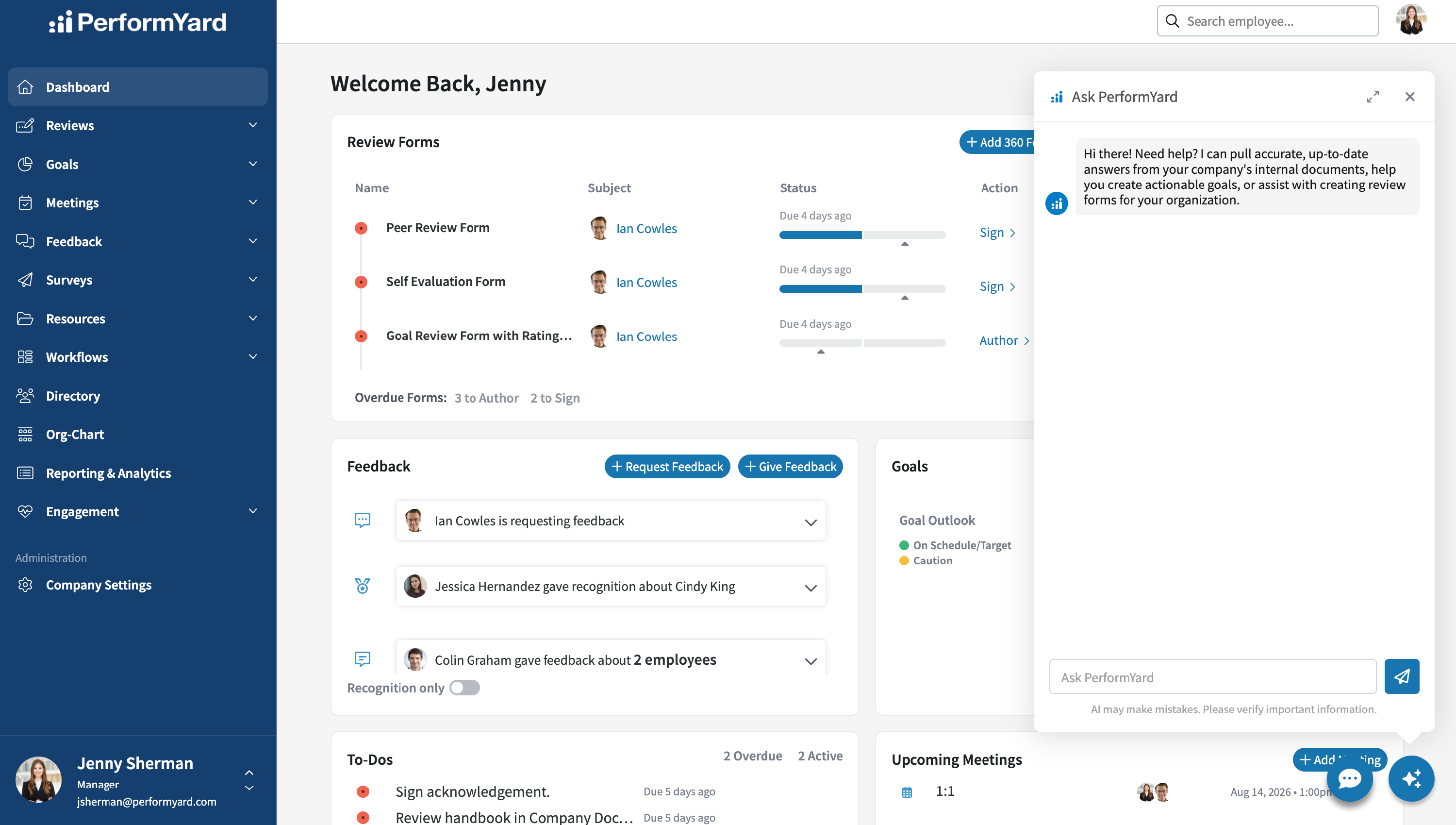Expand the Resources menu chevron

(x=252, y=318)
